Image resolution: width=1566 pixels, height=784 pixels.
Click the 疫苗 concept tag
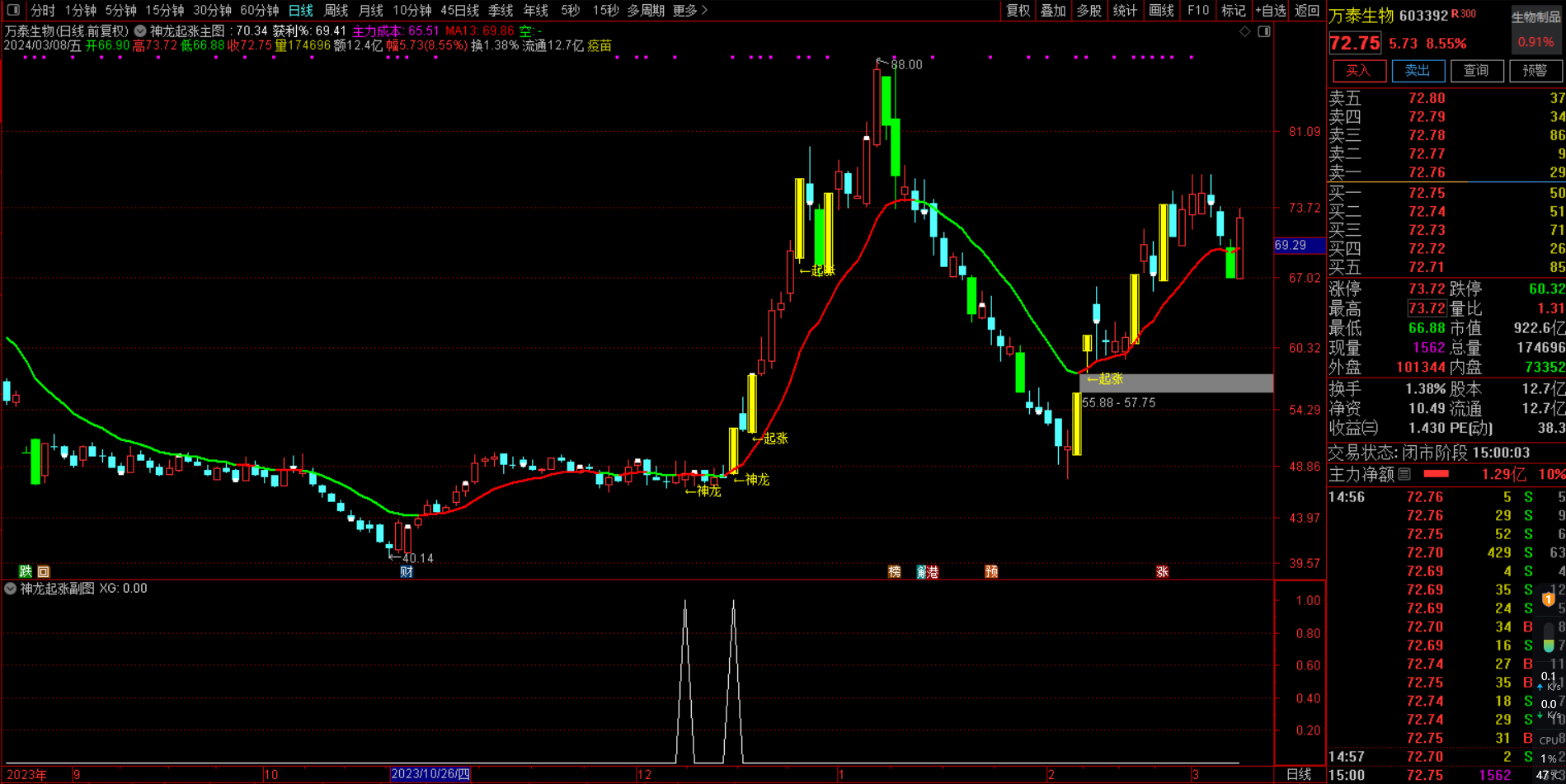tap(600, 45)
